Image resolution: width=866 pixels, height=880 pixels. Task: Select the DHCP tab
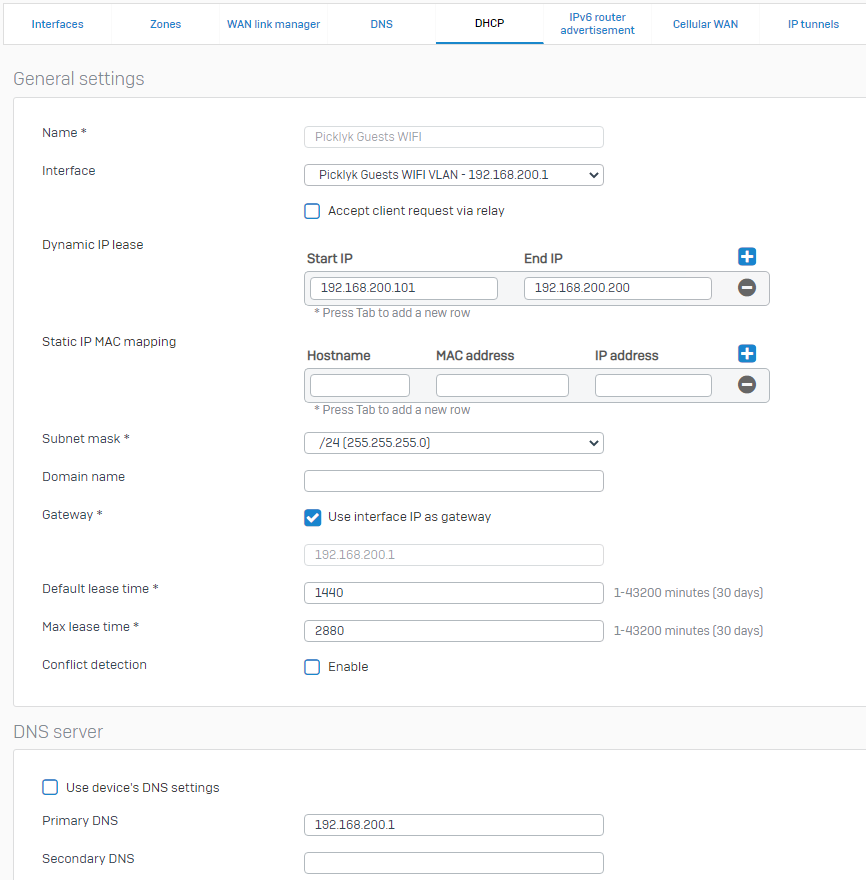click(489, 24)
